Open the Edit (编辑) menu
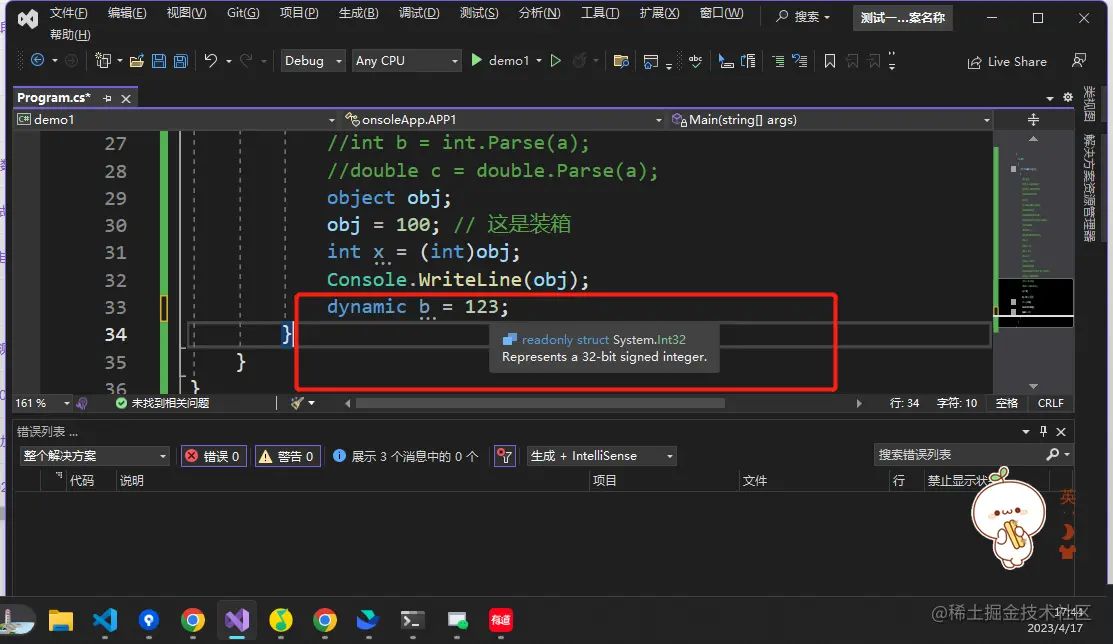 pyautogui.click(x=127, y=13)
